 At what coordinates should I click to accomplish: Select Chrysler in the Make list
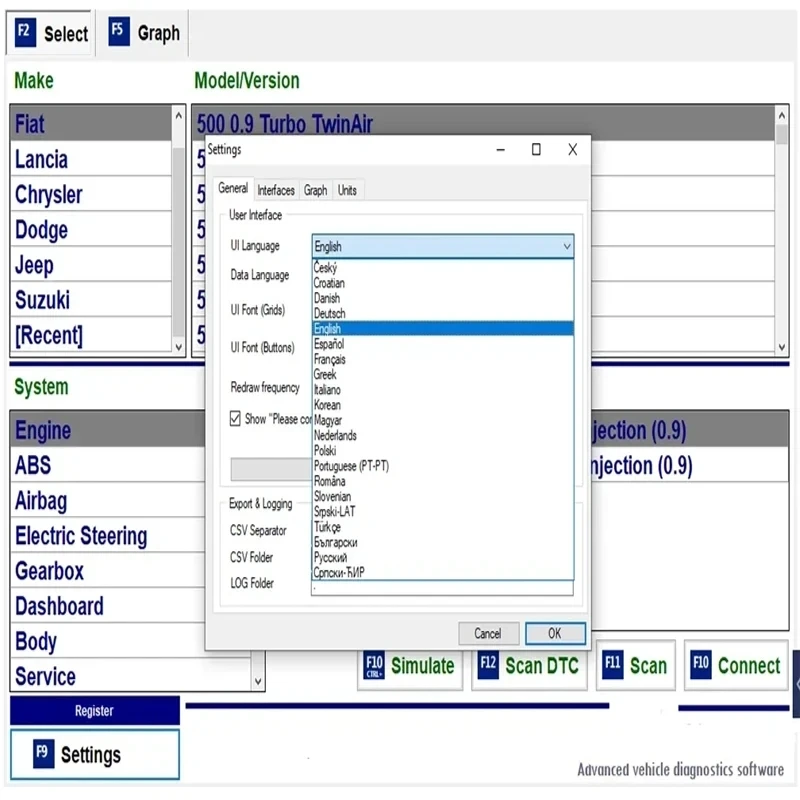91,194
